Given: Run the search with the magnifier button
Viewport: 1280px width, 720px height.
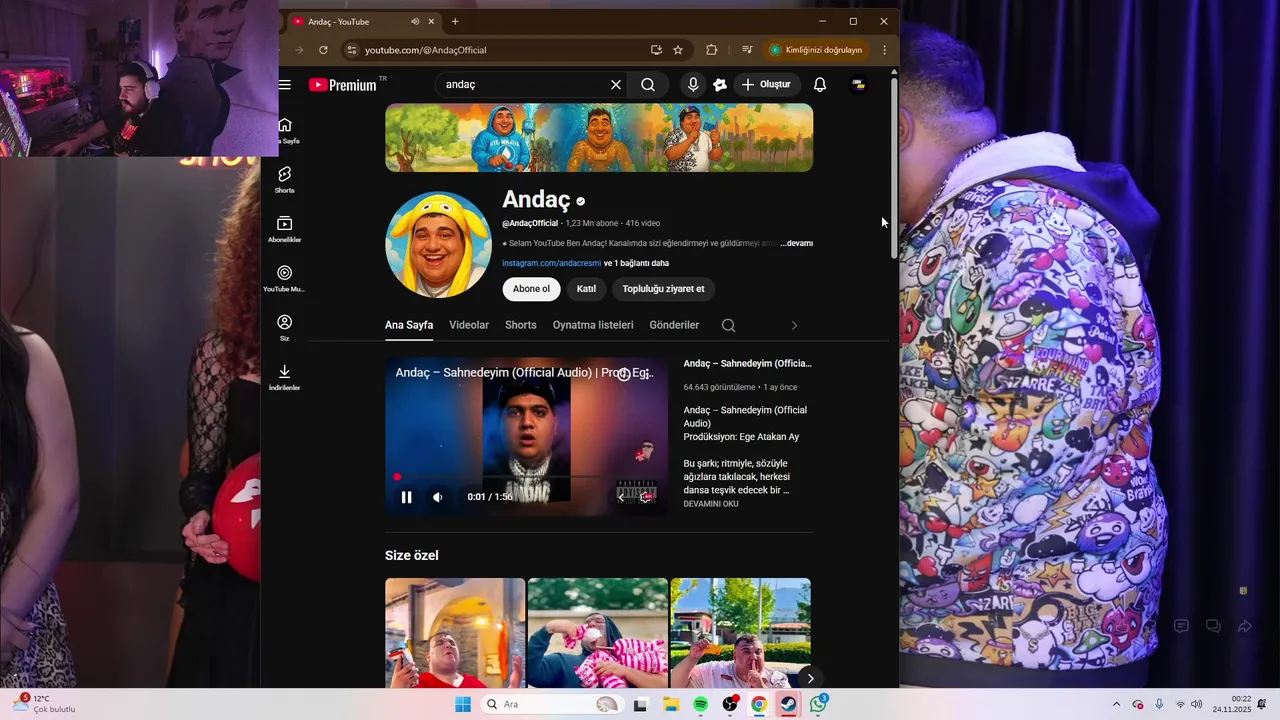Looking at the screenshot, I should 648,85.
